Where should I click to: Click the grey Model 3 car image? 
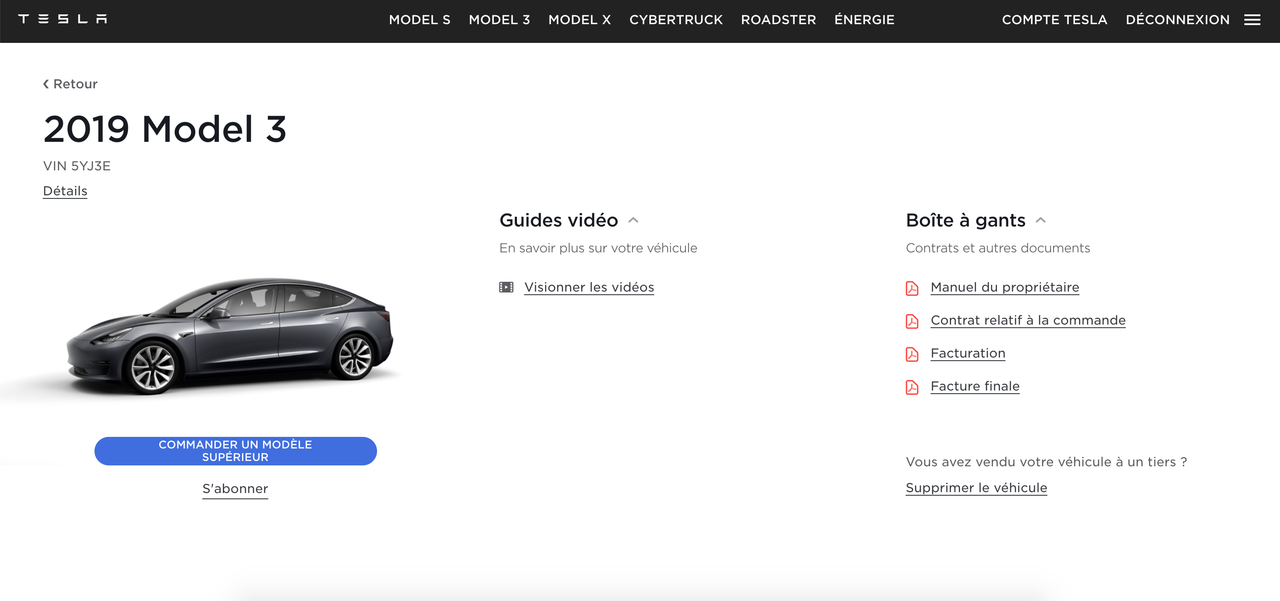coord(232,335)
